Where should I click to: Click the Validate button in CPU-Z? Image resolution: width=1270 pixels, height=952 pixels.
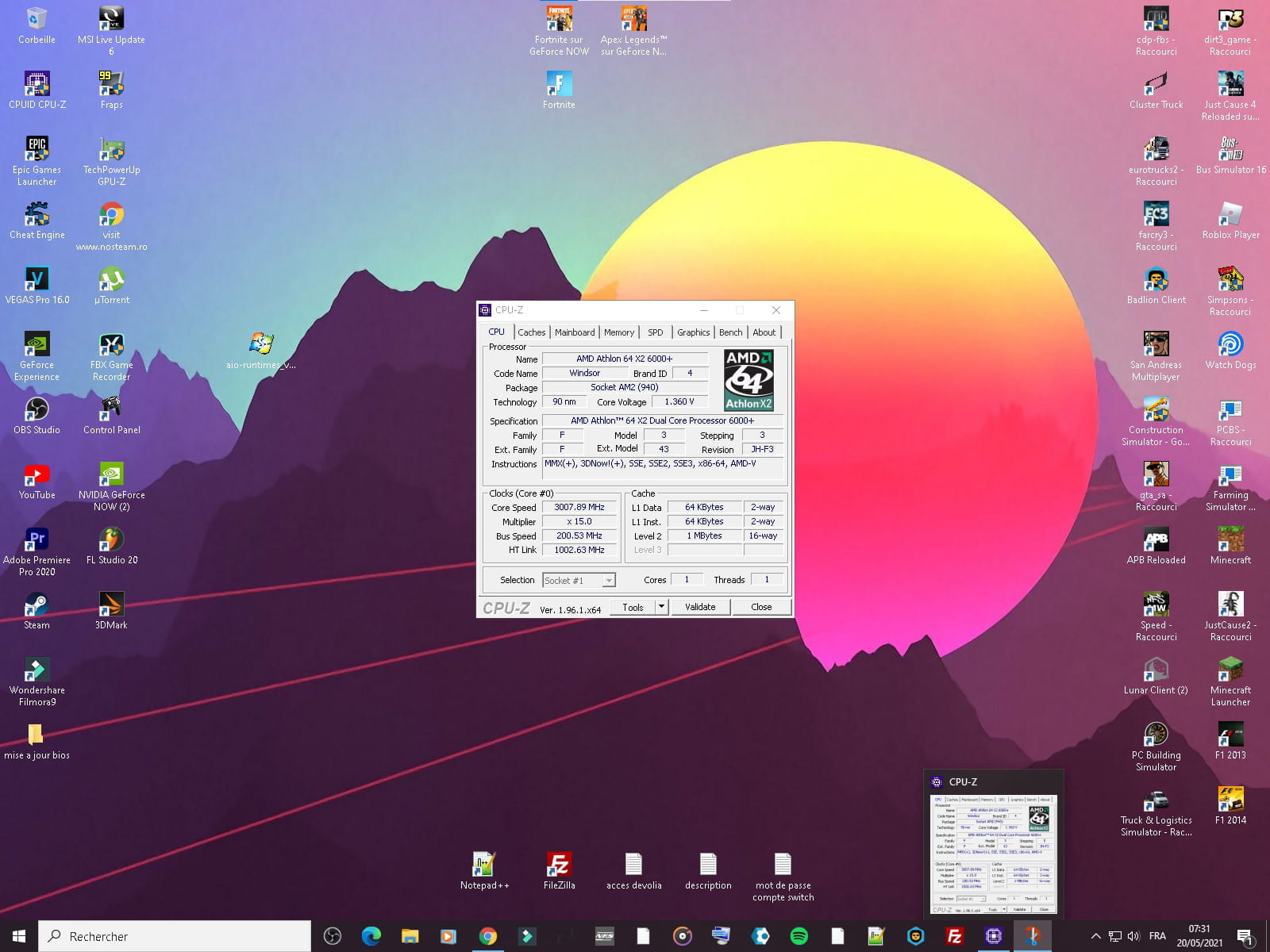[x=700, y=607]
